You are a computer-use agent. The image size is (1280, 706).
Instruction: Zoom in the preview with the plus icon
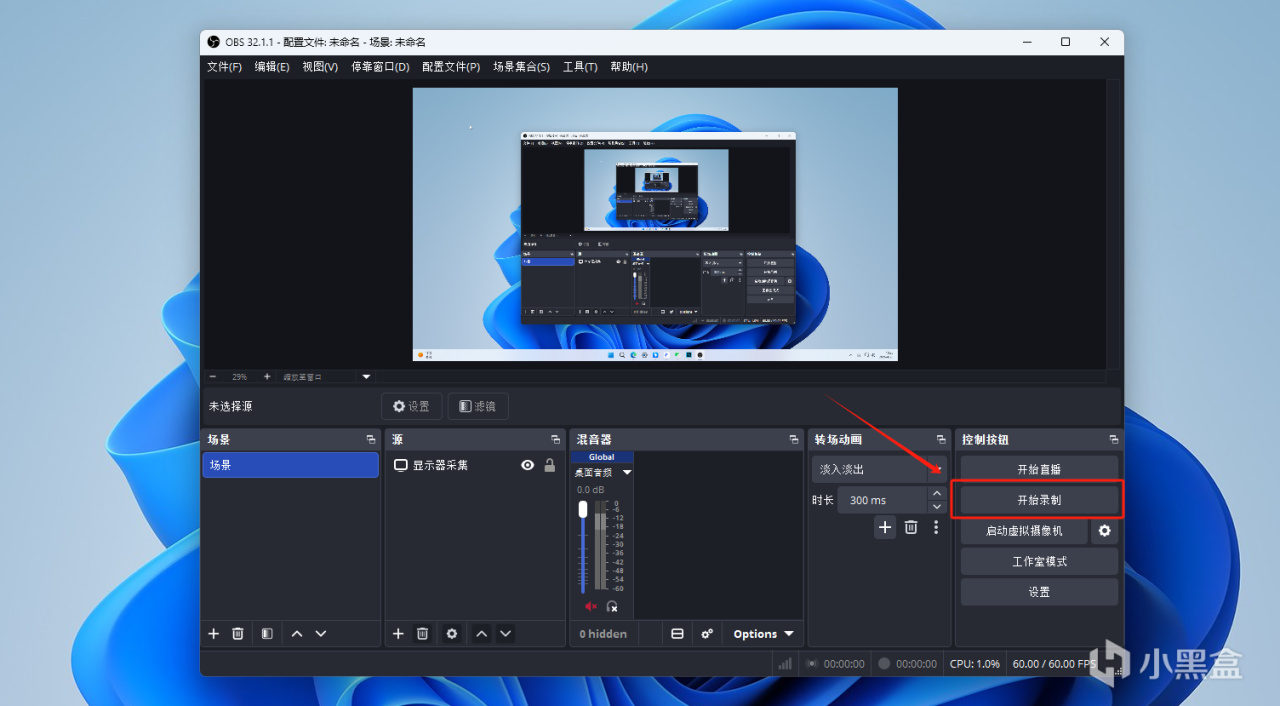click(x=267, y=377)
